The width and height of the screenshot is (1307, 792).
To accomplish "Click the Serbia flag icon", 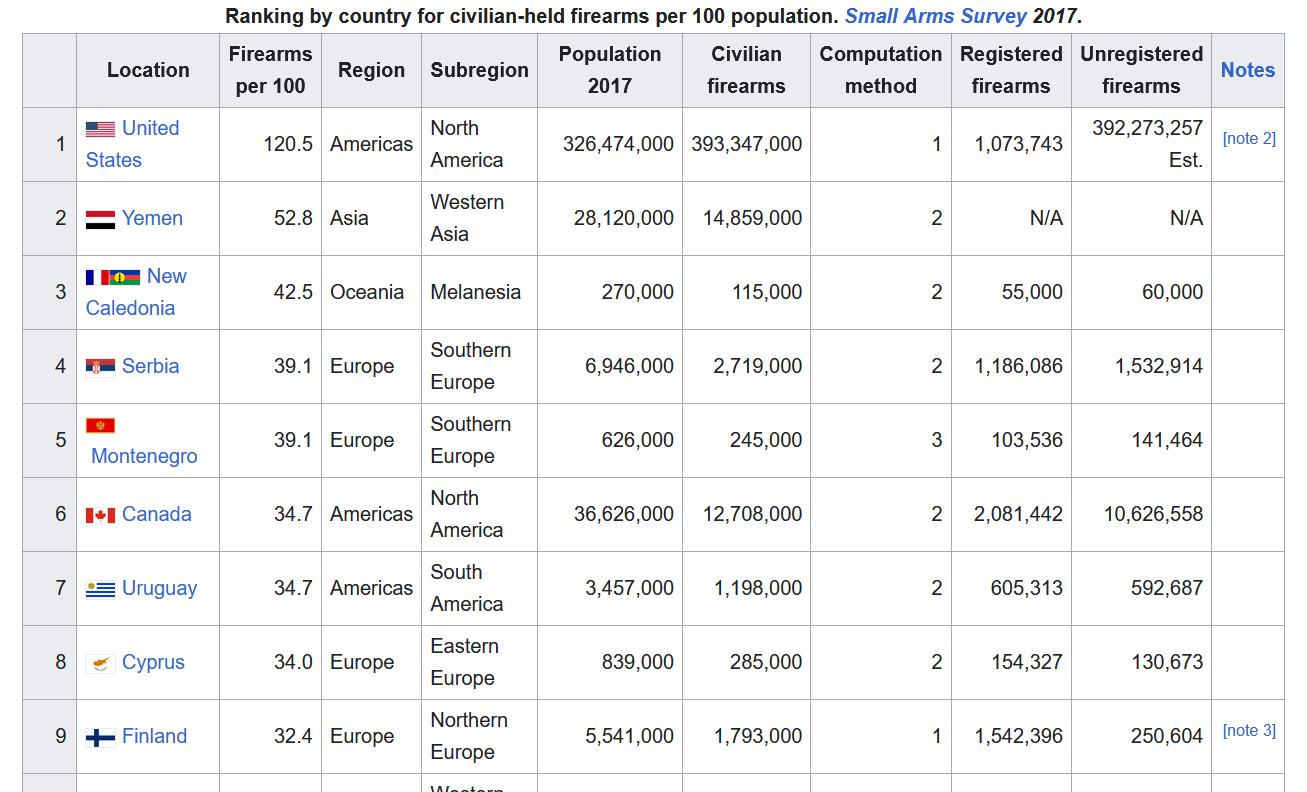I will tap(100, 367).
